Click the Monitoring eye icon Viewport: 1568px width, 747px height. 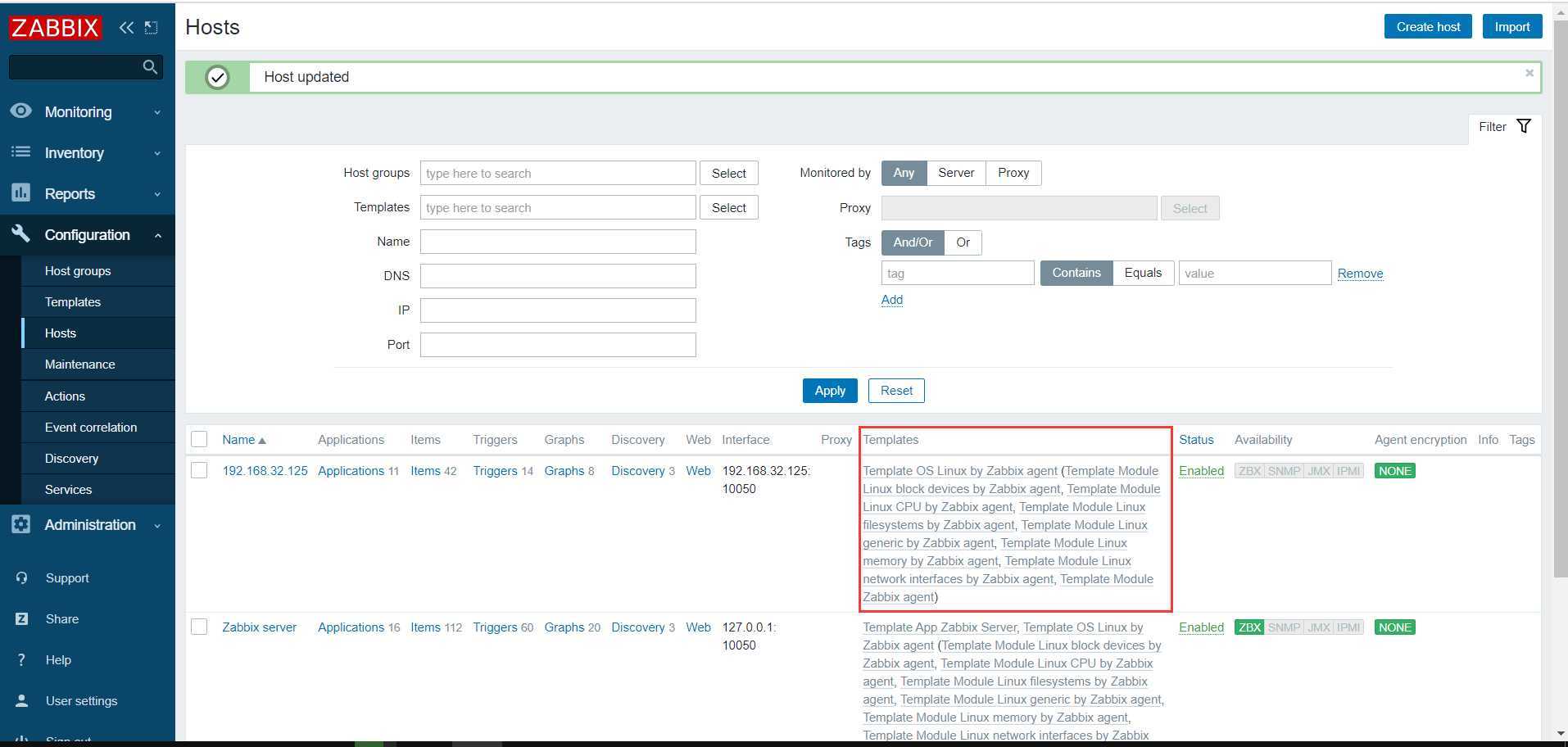[x=21, y=111]
